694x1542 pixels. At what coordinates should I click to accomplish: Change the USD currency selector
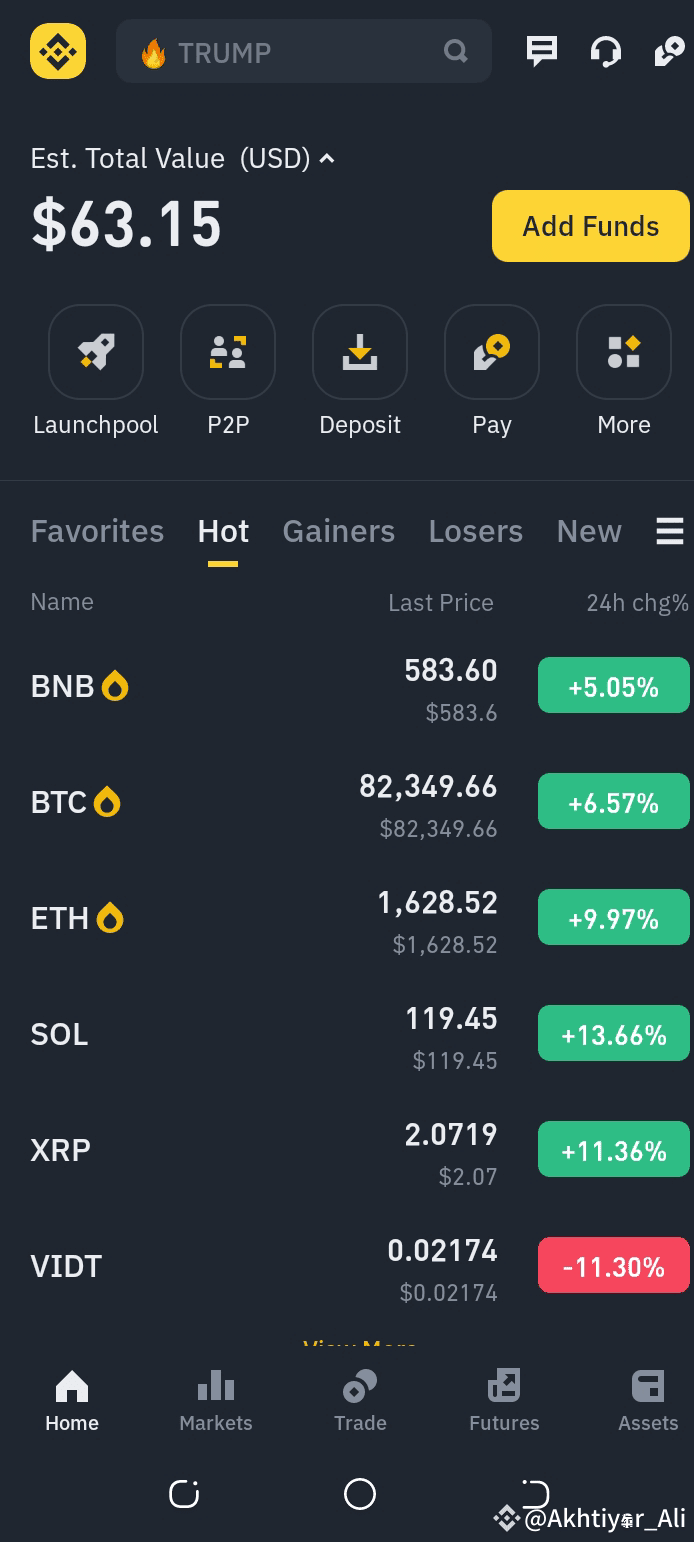[x=275, y=159]
